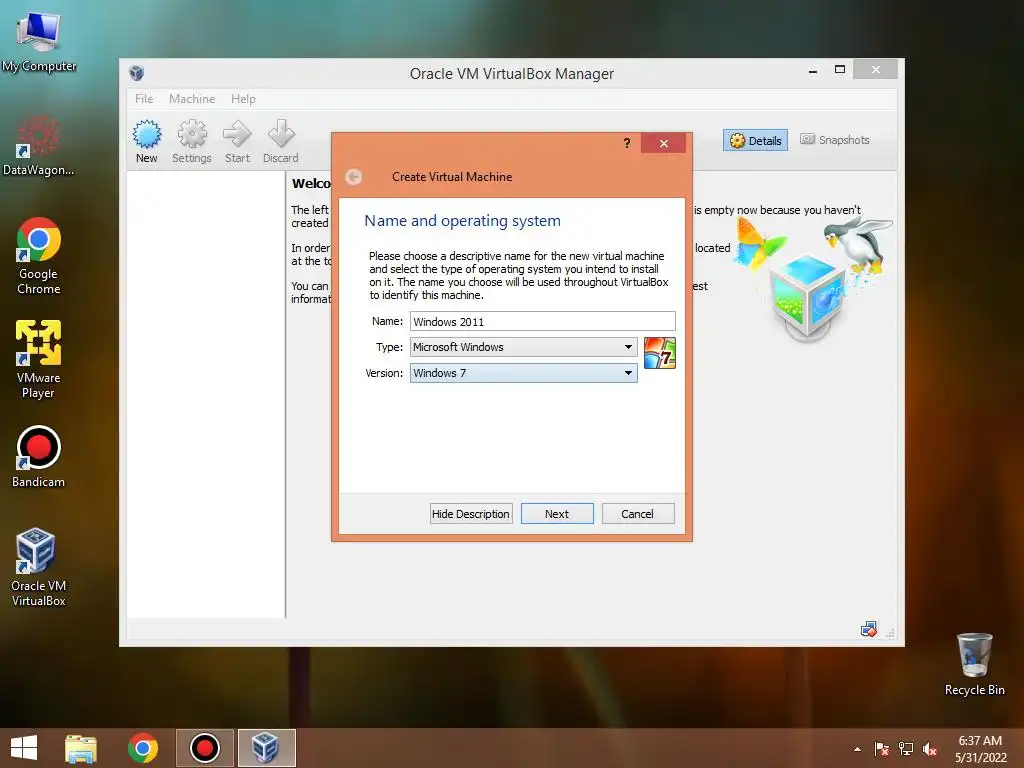
Task: Minimize the VirtualBox Manager window
Action: pyautogui.click(x=813, y=71)
